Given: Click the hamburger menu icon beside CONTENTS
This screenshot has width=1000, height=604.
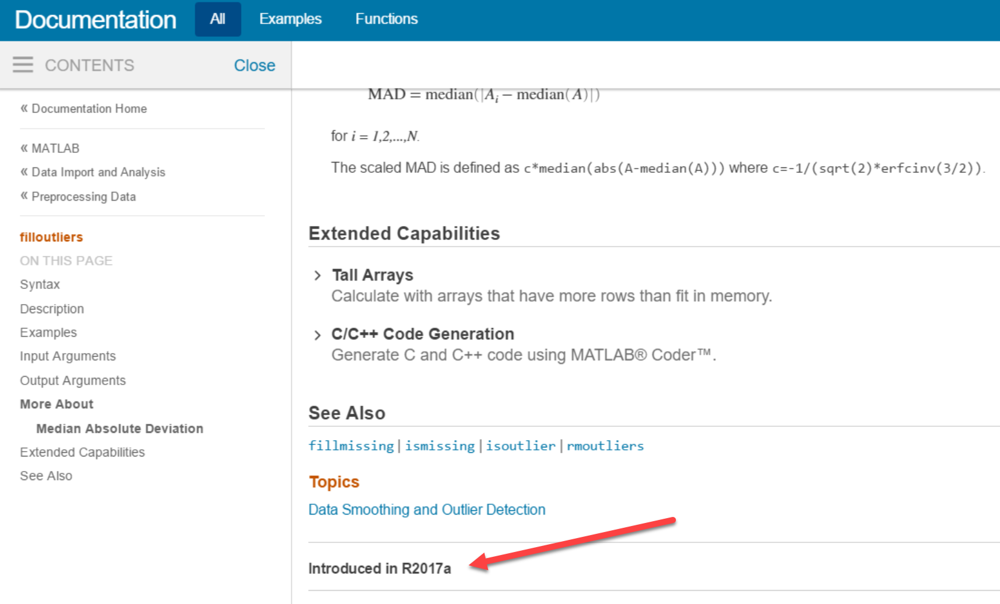Looking at the screenshot, I should pyautogui.click(x=23, y=65).
